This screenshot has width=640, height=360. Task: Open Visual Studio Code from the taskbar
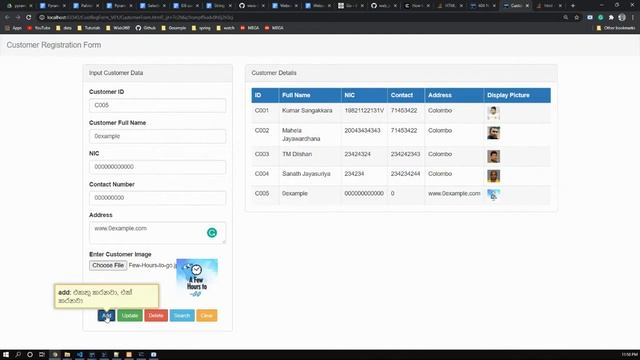tap(80, 355)
